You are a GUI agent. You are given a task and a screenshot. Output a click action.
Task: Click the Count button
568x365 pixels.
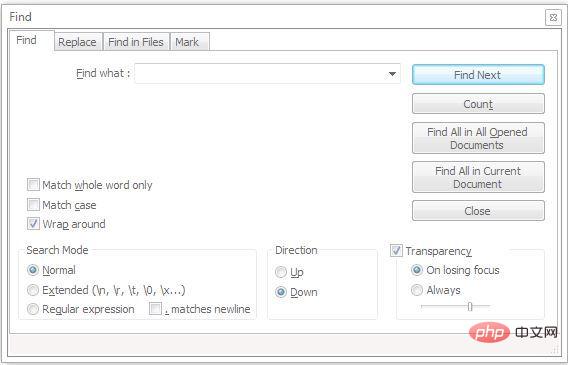478,104
